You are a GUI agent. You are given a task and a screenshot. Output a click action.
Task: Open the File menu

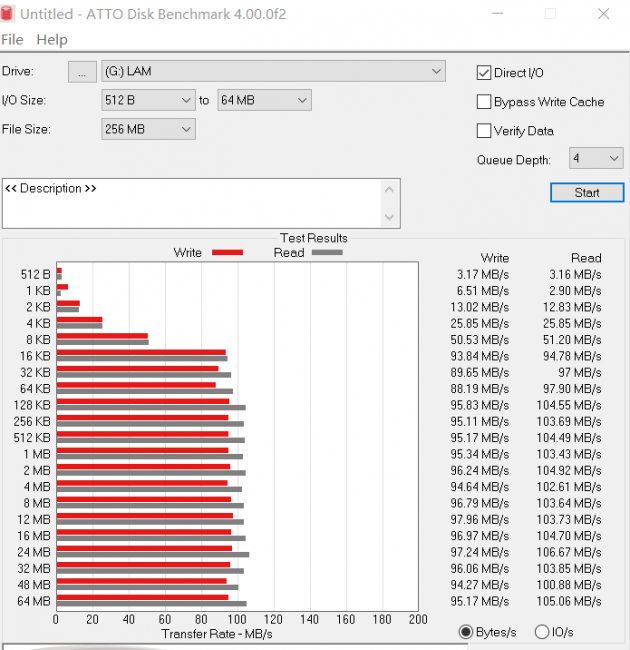click(12, 40)
